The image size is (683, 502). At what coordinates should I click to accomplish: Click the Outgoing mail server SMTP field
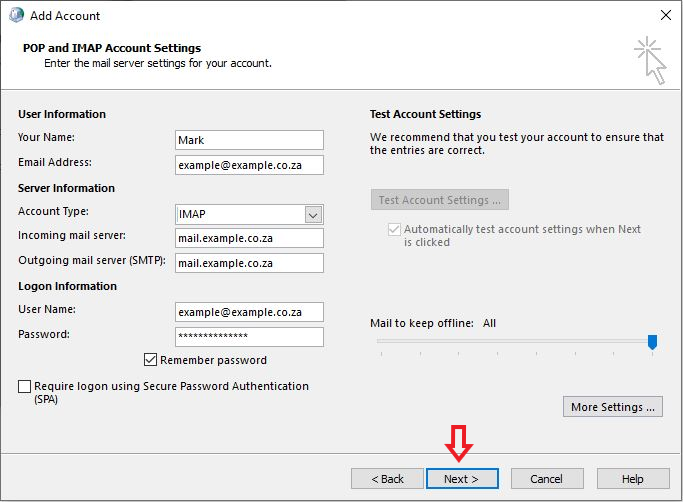pos(249,263)
